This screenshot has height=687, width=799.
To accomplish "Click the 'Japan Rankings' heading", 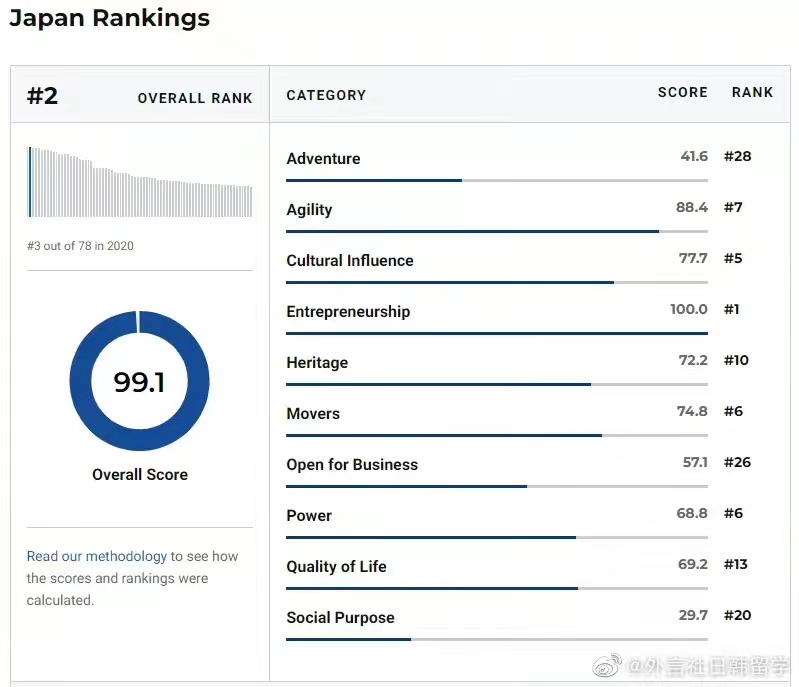I will (110, 18).
